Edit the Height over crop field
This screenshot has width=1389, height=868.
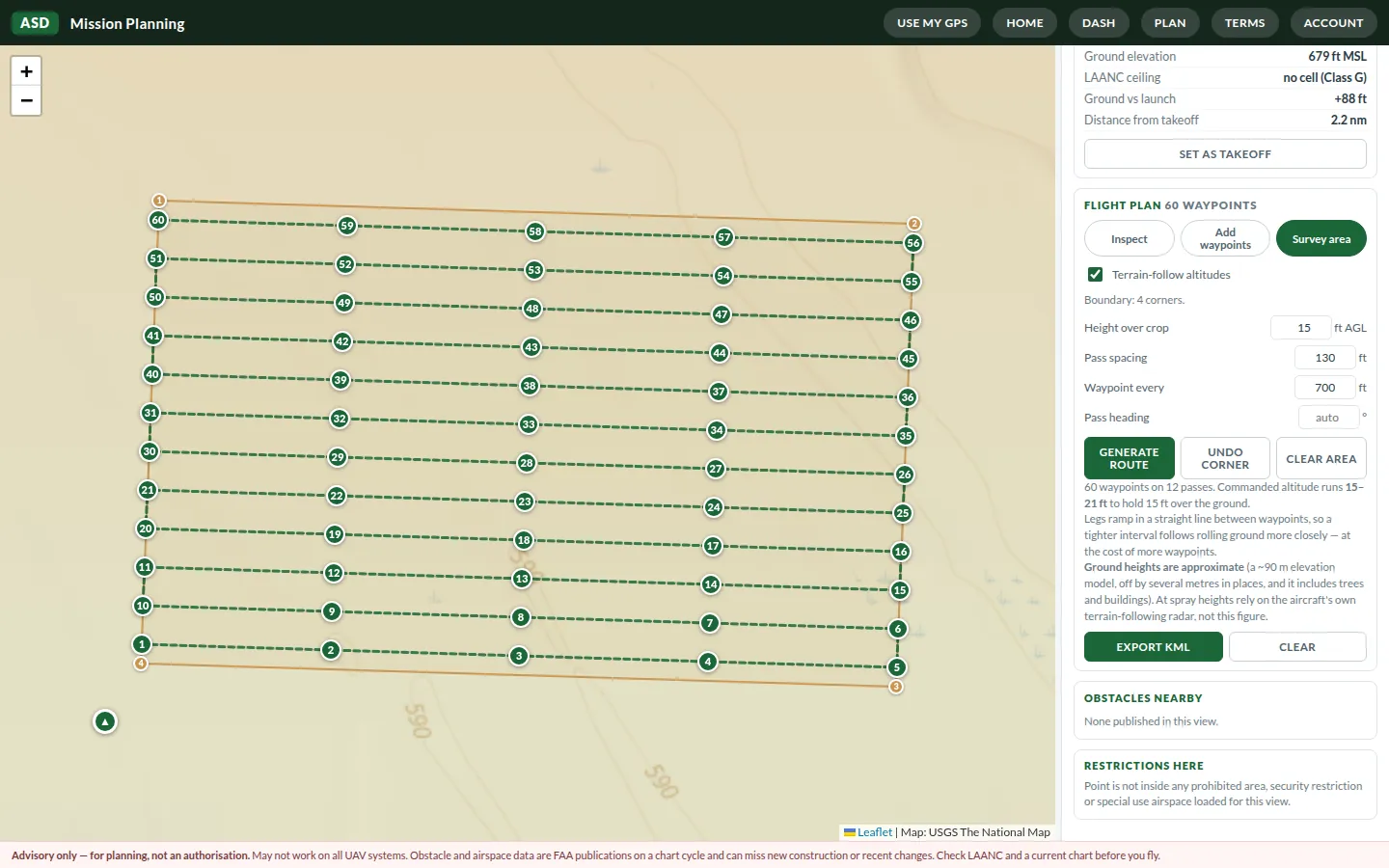(x=1301, y=328)
